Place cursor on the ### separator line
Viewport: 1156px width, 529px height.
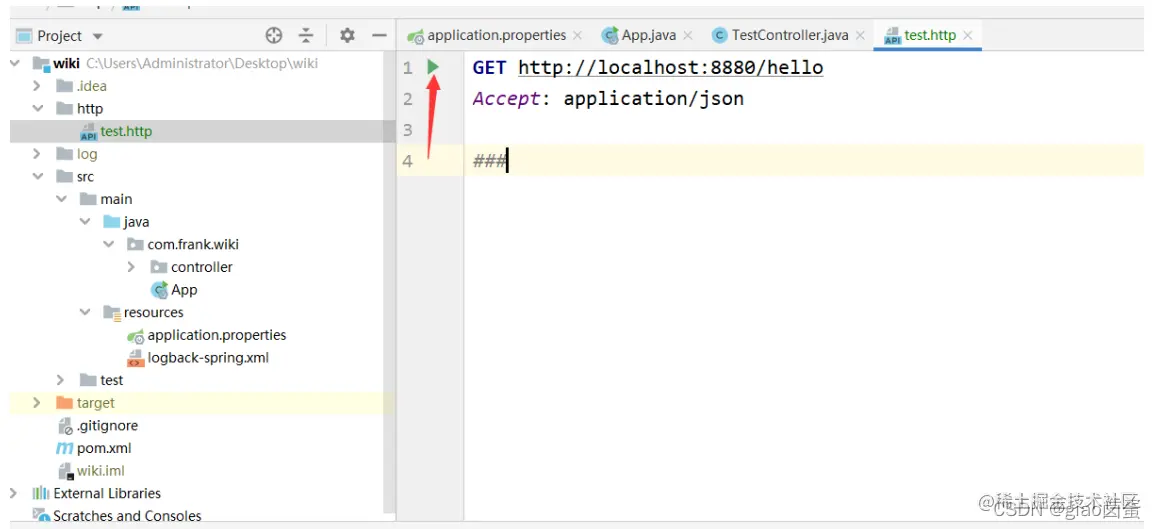click(490, 161)
